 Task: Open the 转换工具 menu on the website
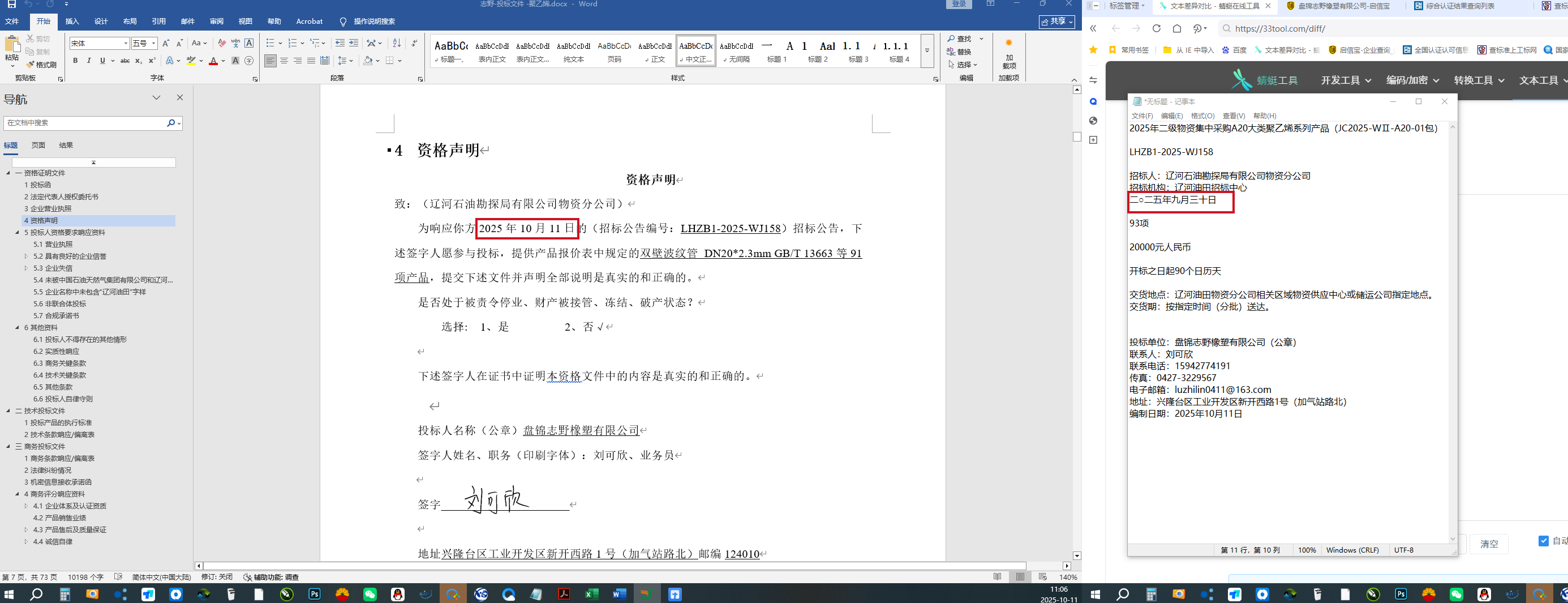point(1479,80)
